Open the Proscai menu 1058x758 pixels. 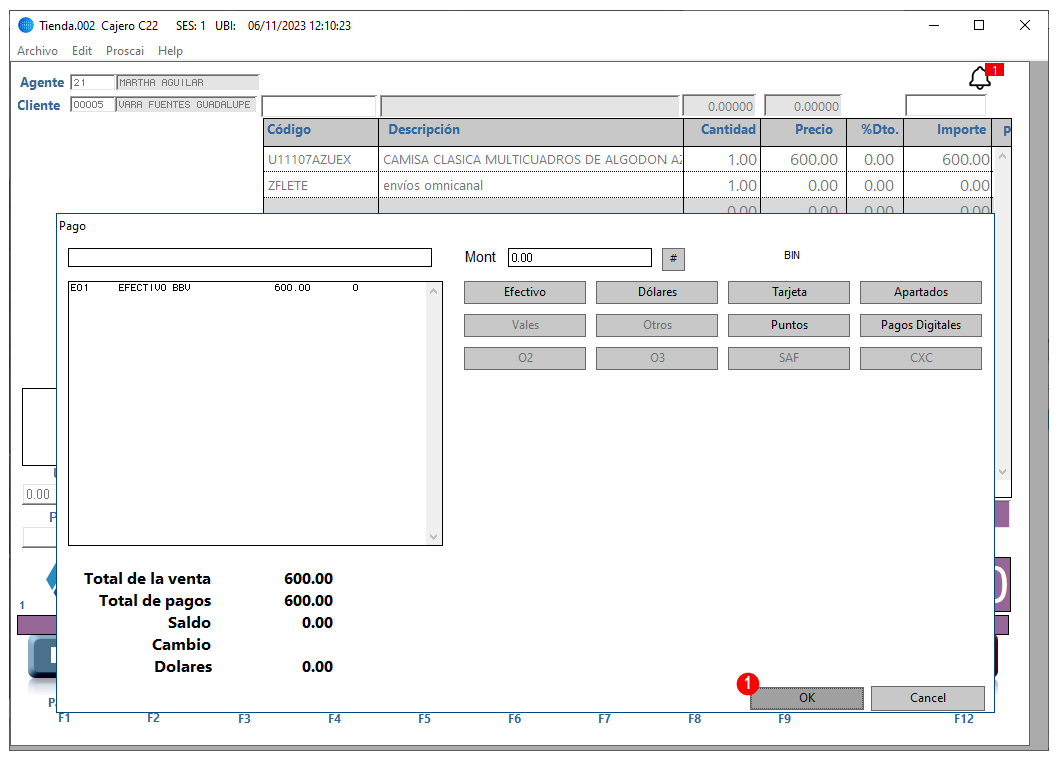pyautogui.click(x=125, y=51)
